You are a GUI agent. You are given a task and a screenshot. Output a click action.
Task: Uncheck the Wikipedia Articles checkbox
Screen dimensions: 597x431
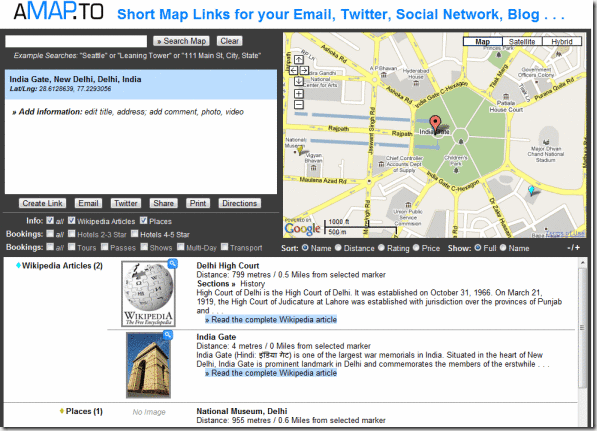click(x=72, y=220)
